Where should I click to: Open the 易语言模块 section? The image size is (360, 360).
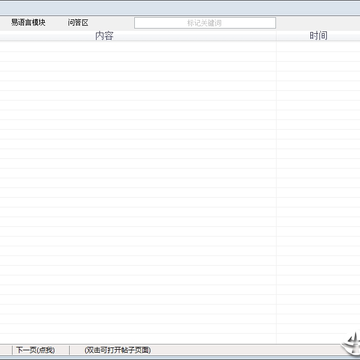(x=28, y=23)
